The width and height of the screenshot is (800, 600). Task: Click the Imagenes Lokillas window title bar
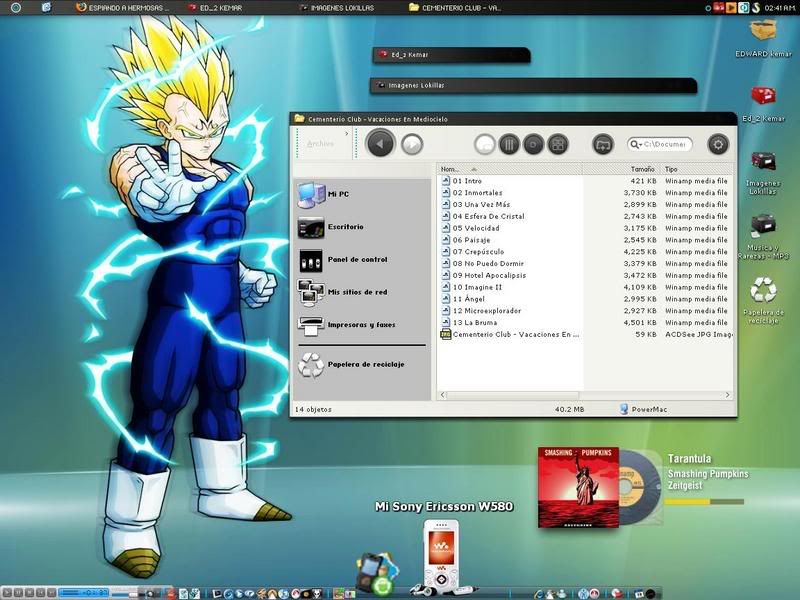(533, 85)
